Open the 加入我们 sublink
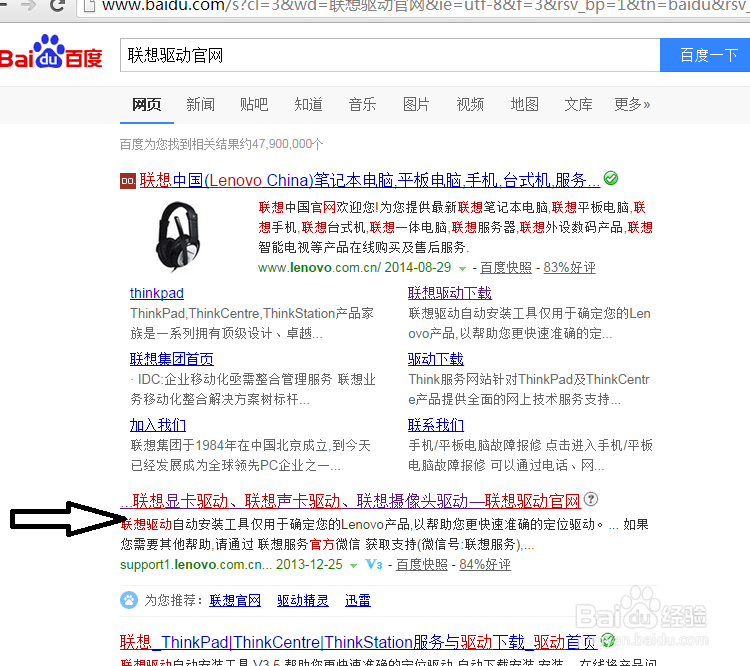Image resolution: width=750 pixels, height=666 pixels. 158,425
